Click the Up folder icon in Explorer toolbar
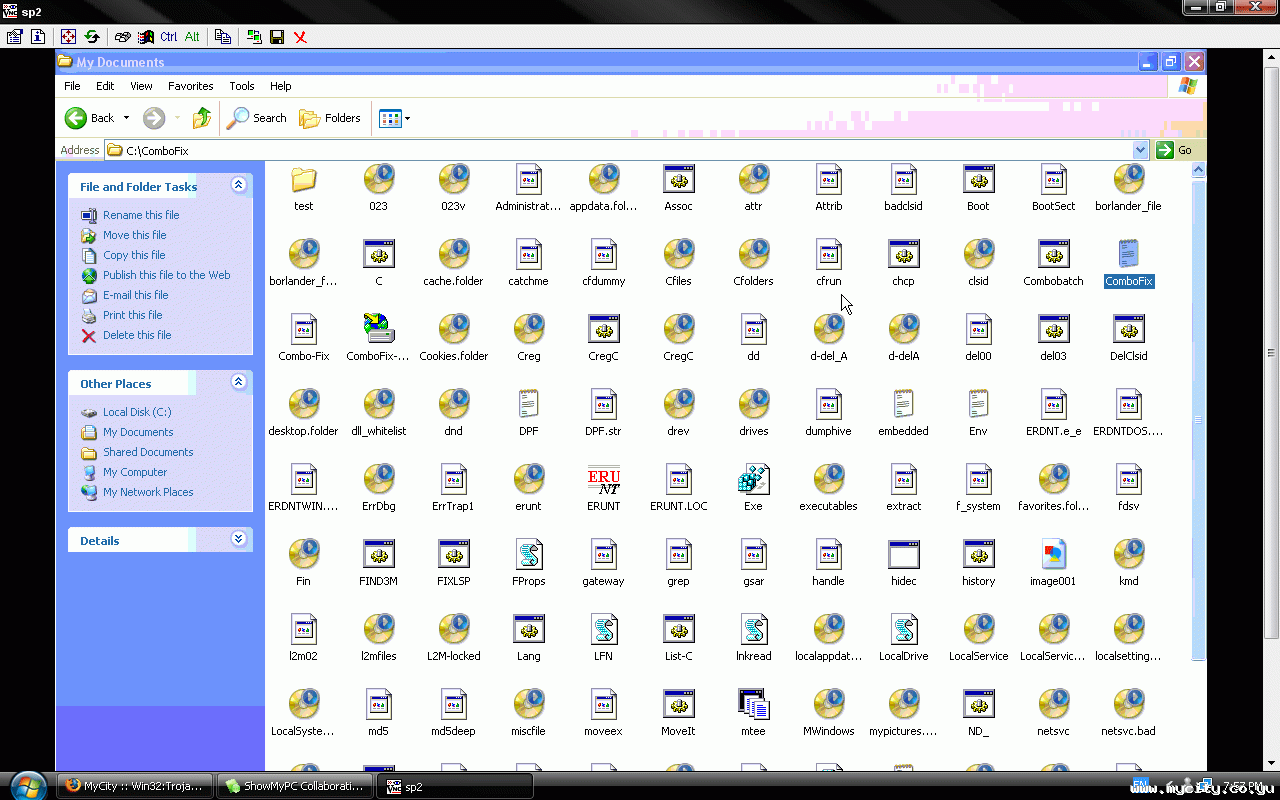The height and width of the screenshot is (800, 1280). [x=202, y=118]
